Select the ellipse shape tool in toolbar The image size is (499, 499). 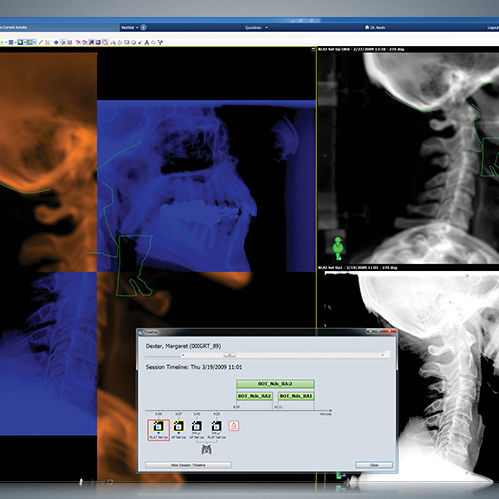click(x=133, y=42)
